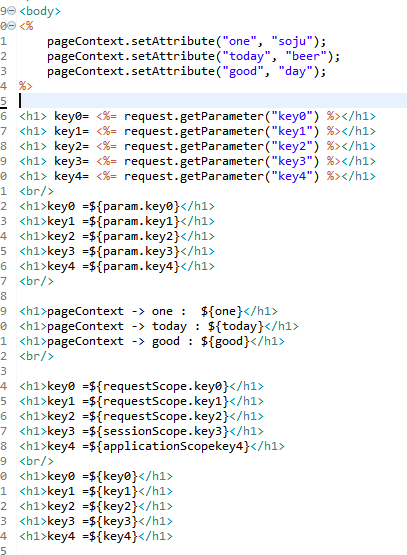The height and width of the screenshot is (555, 407).
Task: Select the setAttribute line with "day"
Action: (187, 71)
